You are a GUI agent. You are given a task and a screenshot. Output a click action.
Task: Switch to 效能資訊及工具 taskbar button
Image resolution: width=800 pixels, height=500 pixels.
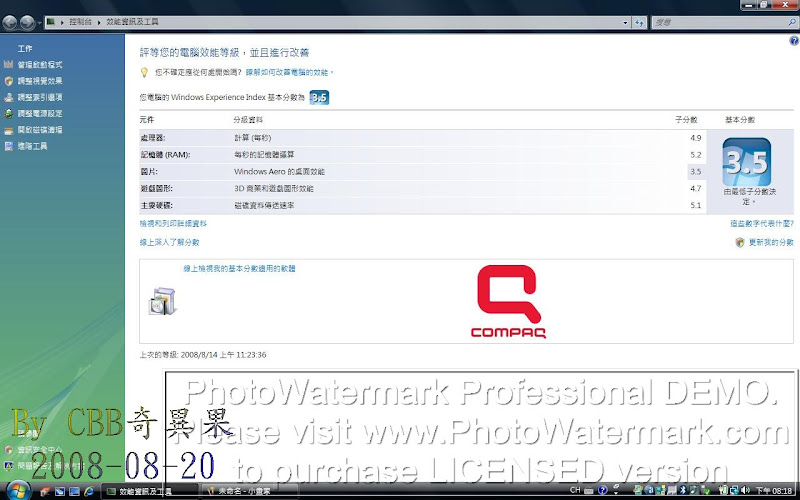tap(150, 491)
